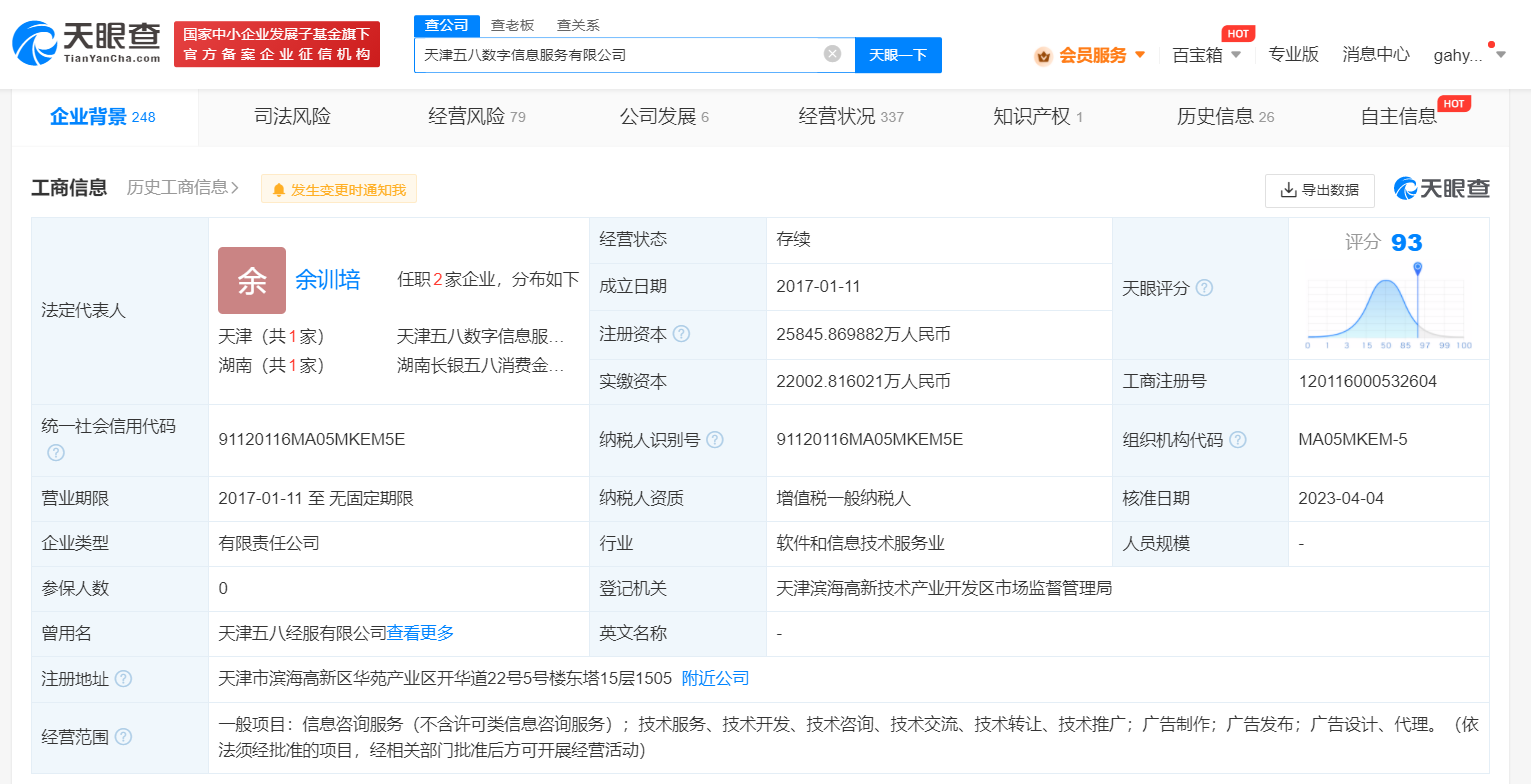Viewport: 1531px width, 784px height.
Task: Open the 自主信息 tab
Action: tap(1398, 117)
